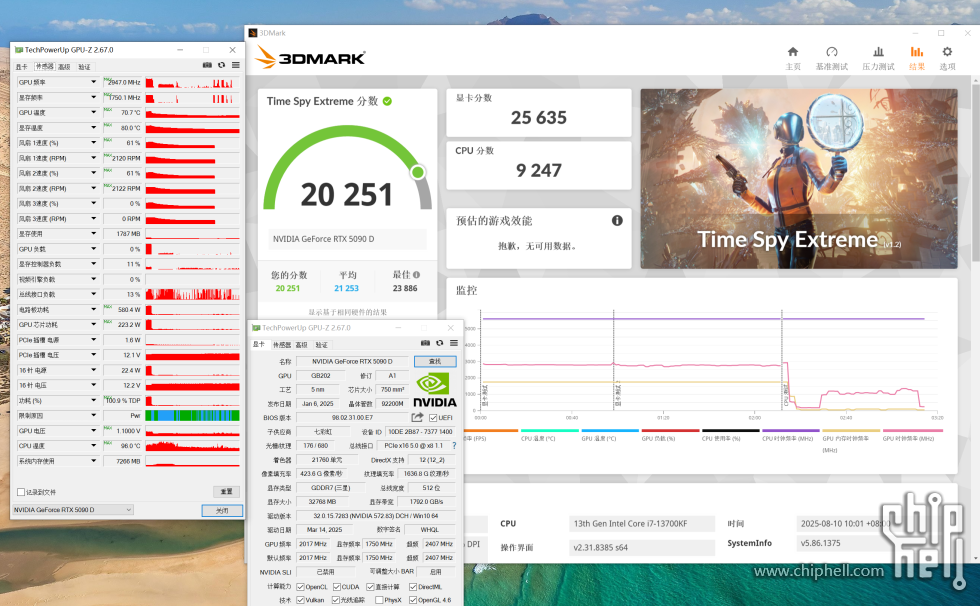Open the NVIDIA GeForce RTX 5090 D device selector
The width and height of the screenshot is (980, 606).
point(73,510)
